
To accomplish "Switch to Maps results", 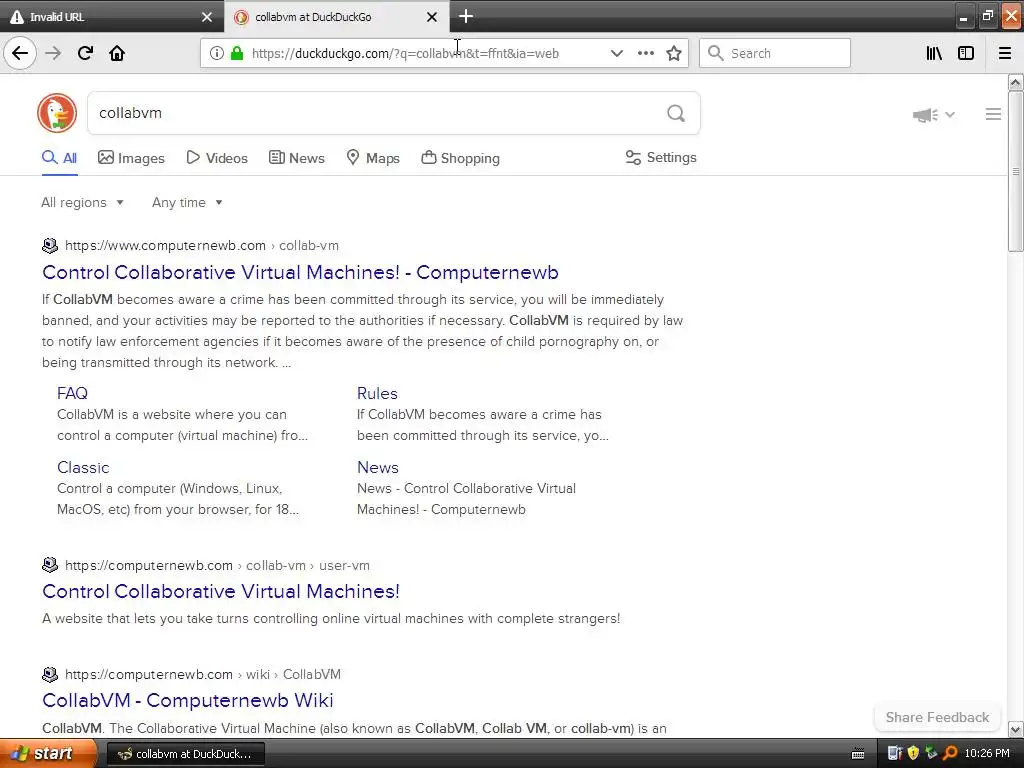I will point(373,158).
